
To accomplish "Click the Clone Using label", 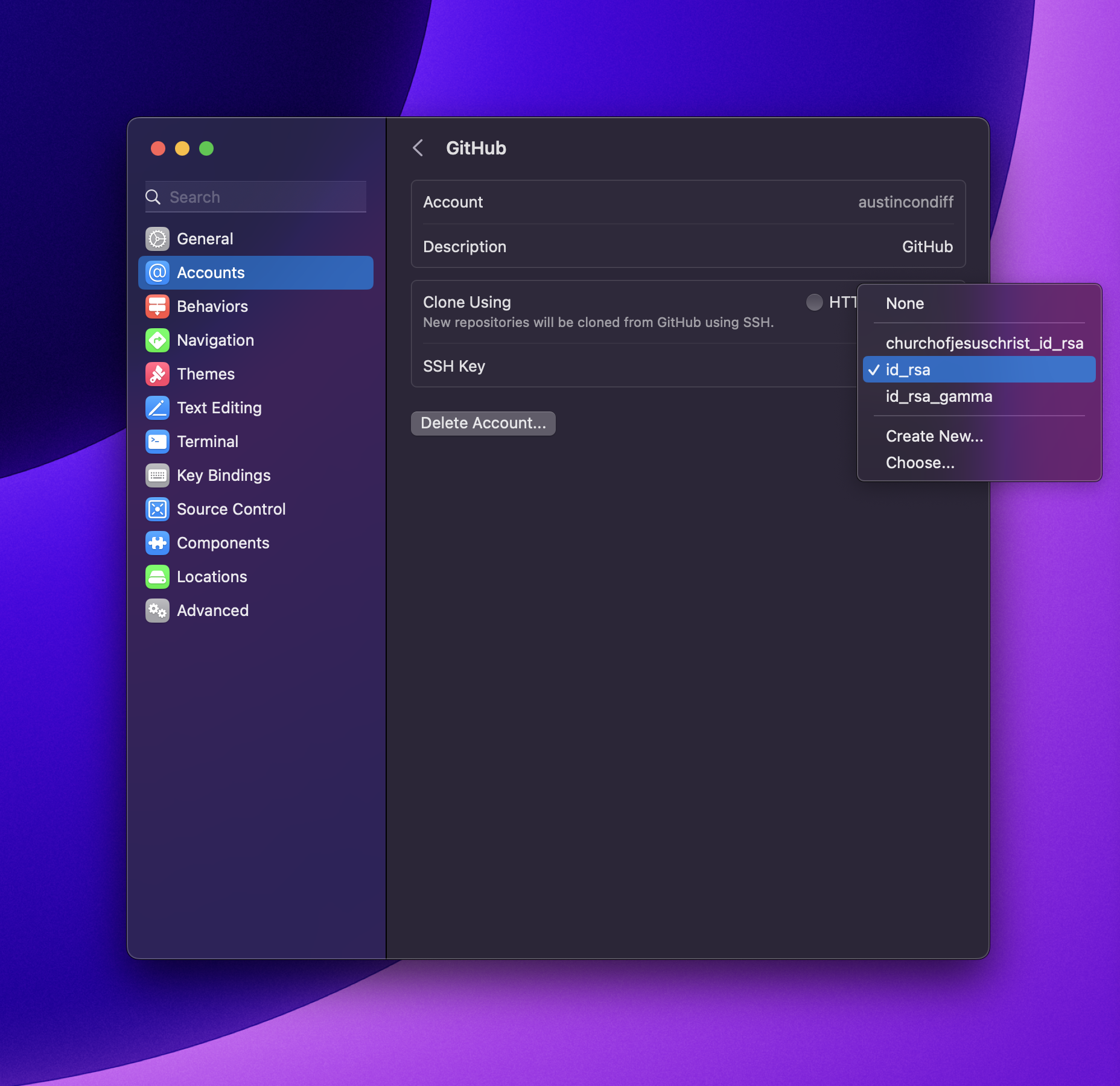I will tap(467, 302).
